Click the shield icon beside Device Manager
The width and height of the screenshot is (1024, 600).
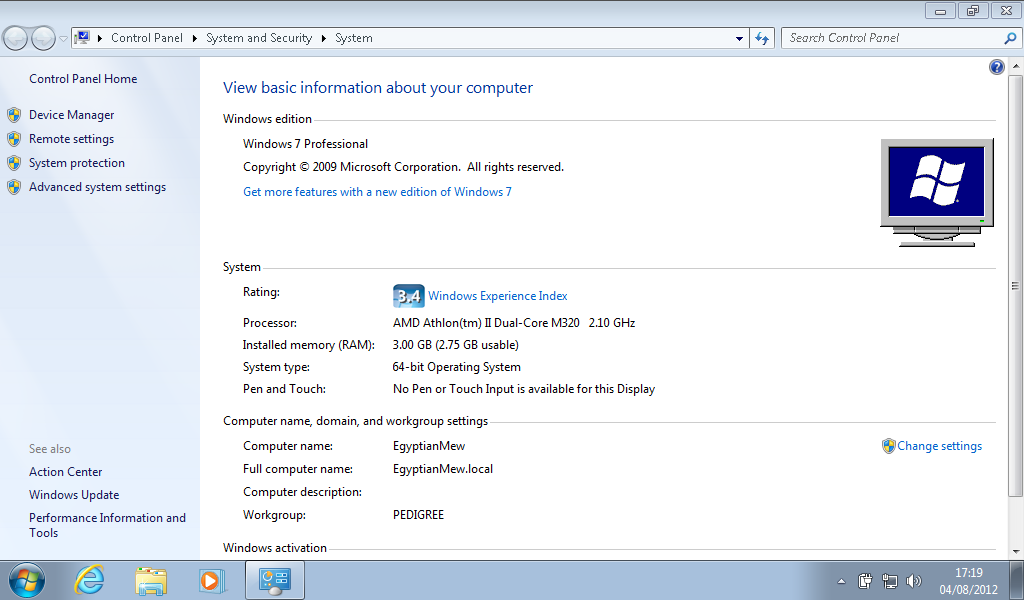(14, 116)
